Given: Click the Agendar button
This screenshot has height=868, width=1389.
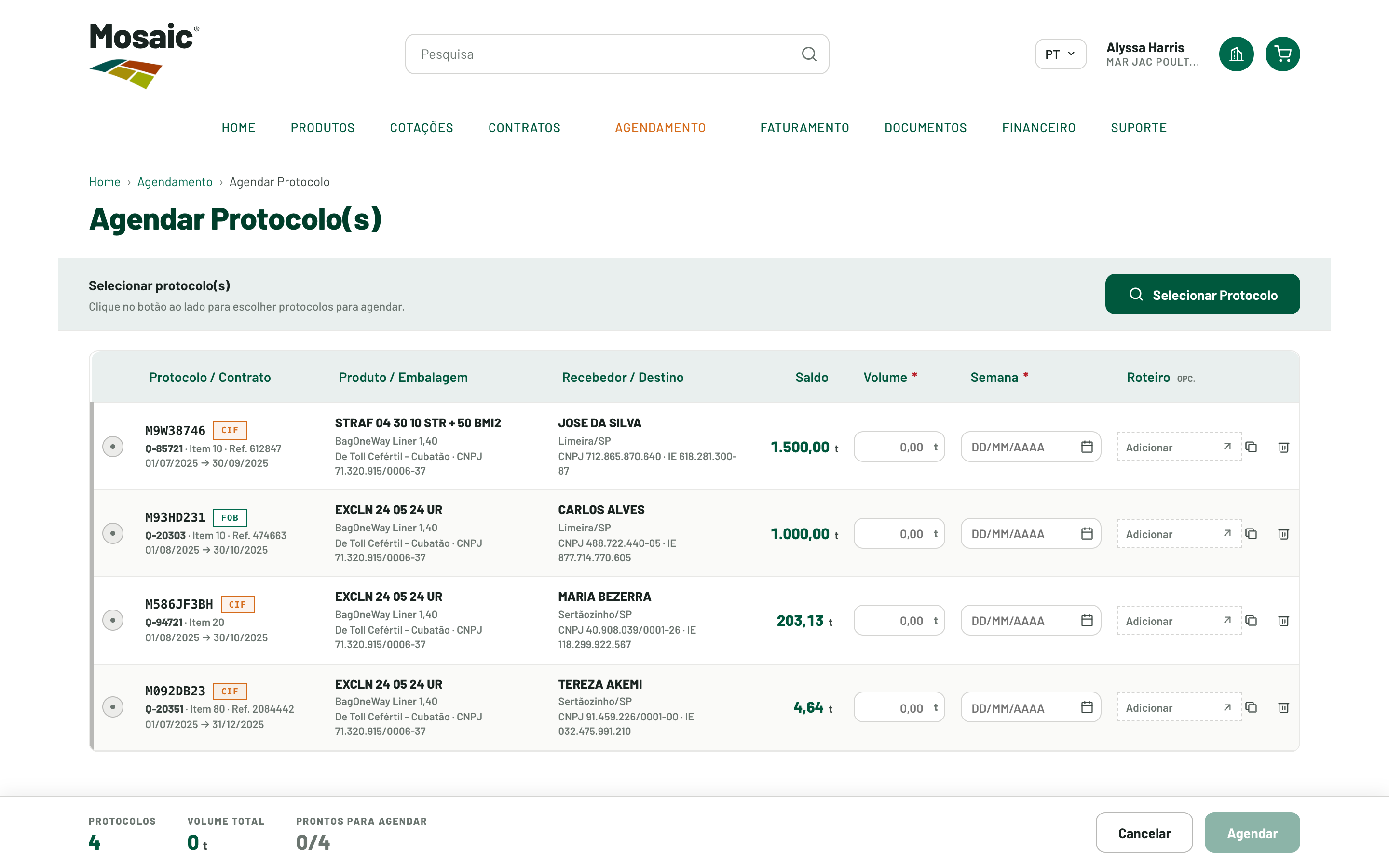Looking at the screenshot, I should (1252, 832).
